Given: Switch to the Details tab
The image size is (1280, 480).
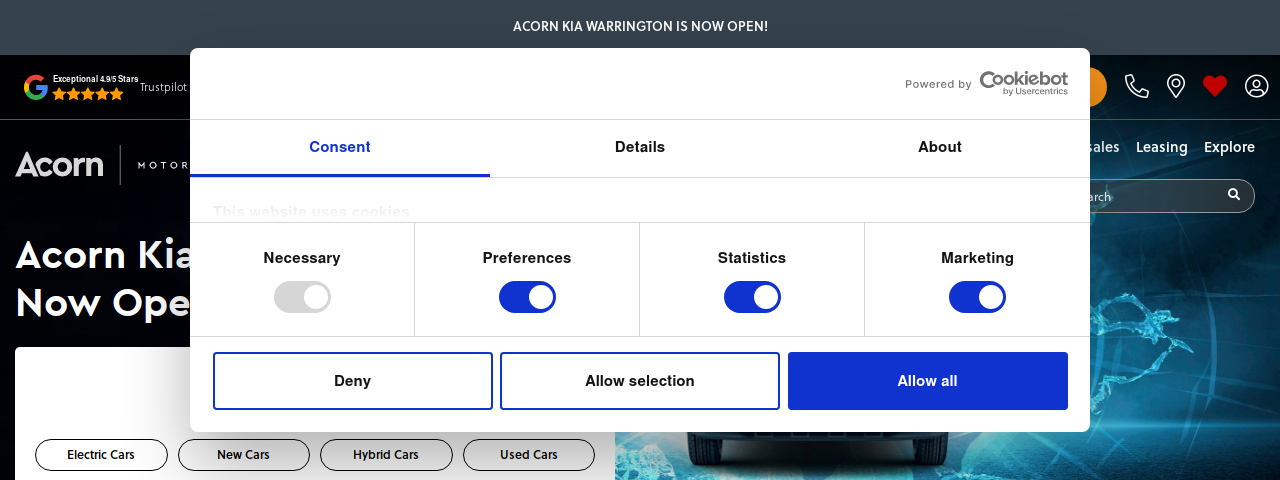Looking at the screenshot, I should (640, 147).
